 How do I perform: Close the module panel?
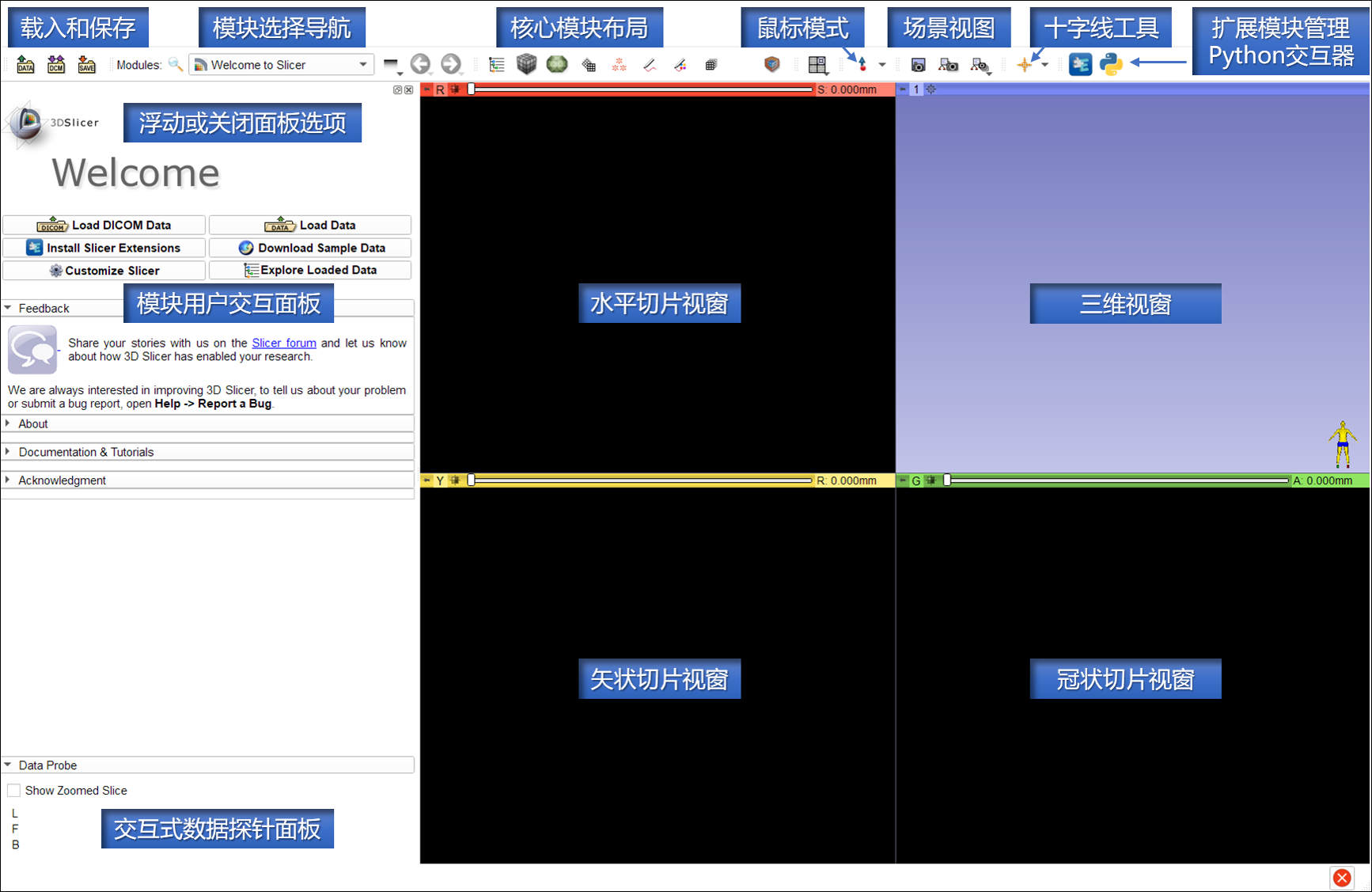(x=408, y=90)
